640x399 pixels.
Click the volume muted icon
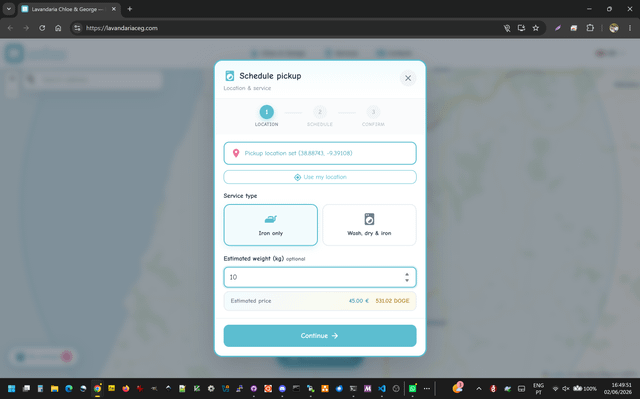tap(566, 388)
